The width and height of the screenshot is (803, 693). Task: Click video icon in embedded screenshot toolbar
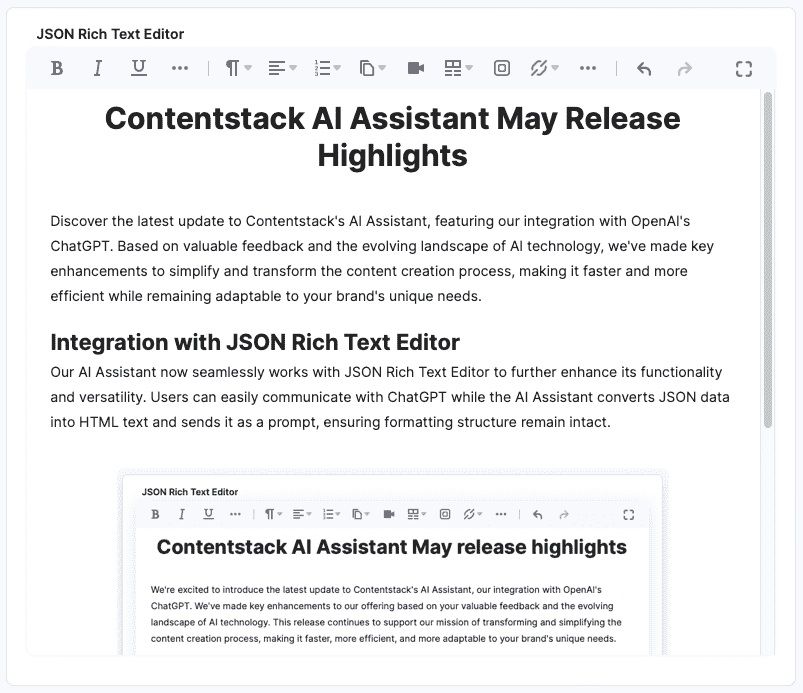[389, 514]
